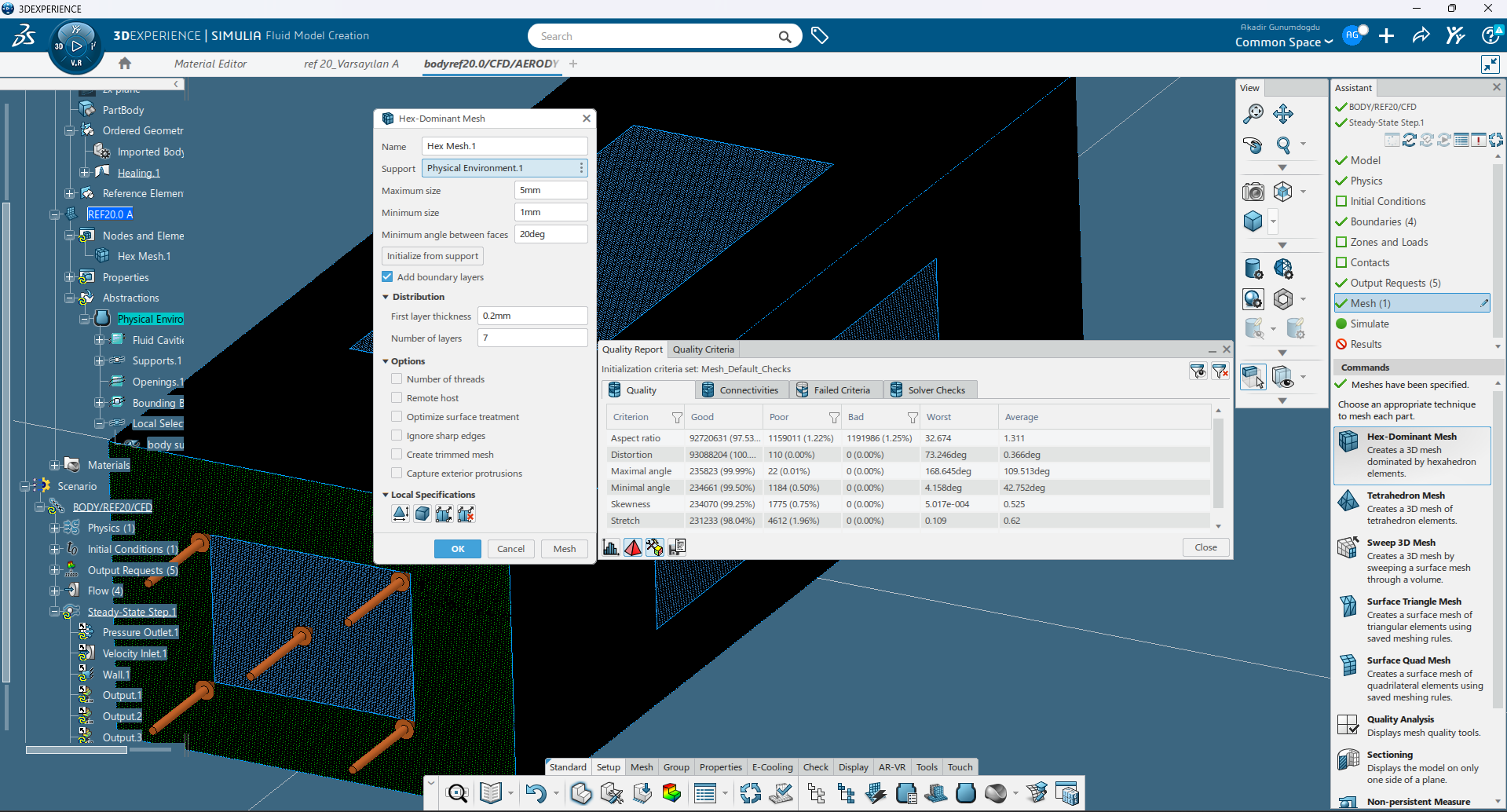Screen dimensions: 1507x812
Task: Click the save report icon in Quality Report
Action: tap(677, 547)
